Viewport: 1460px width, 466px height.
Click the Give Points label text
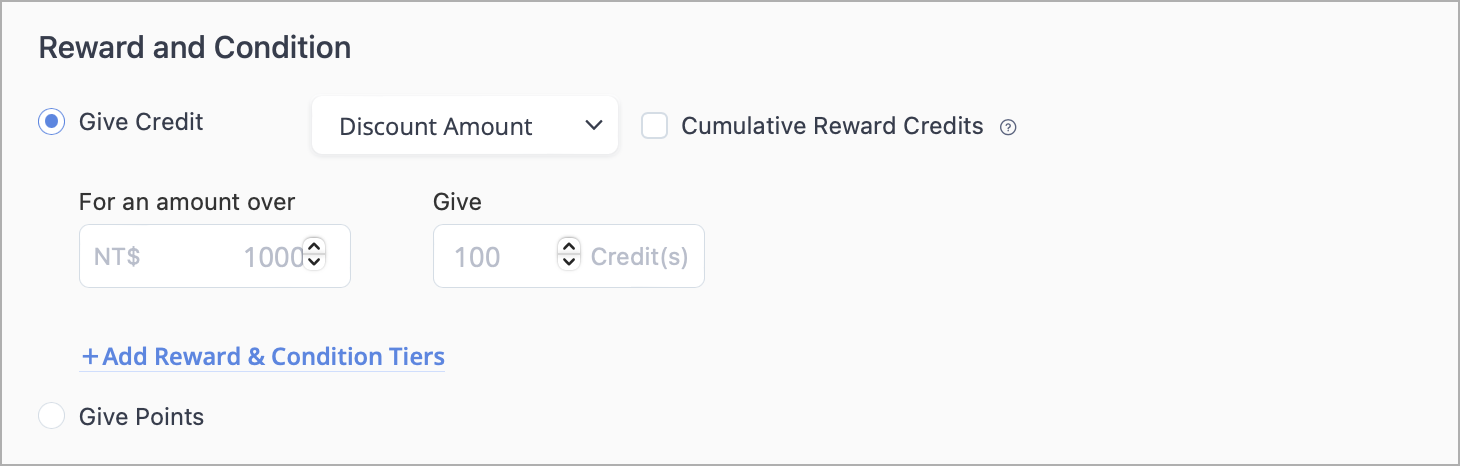141,417
